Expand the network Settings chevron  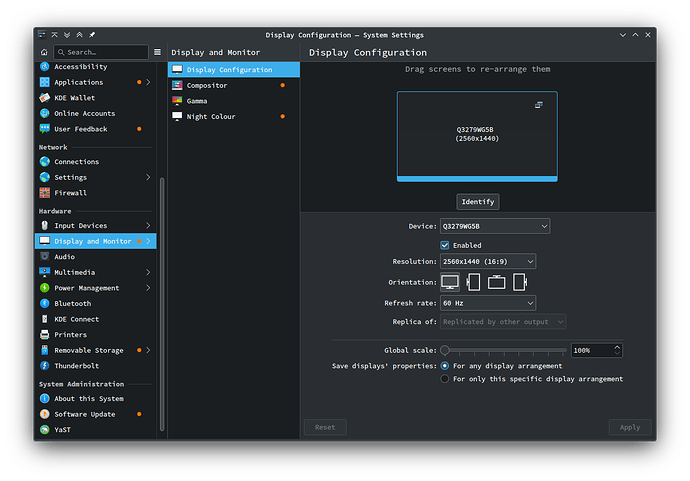[148, 177]
